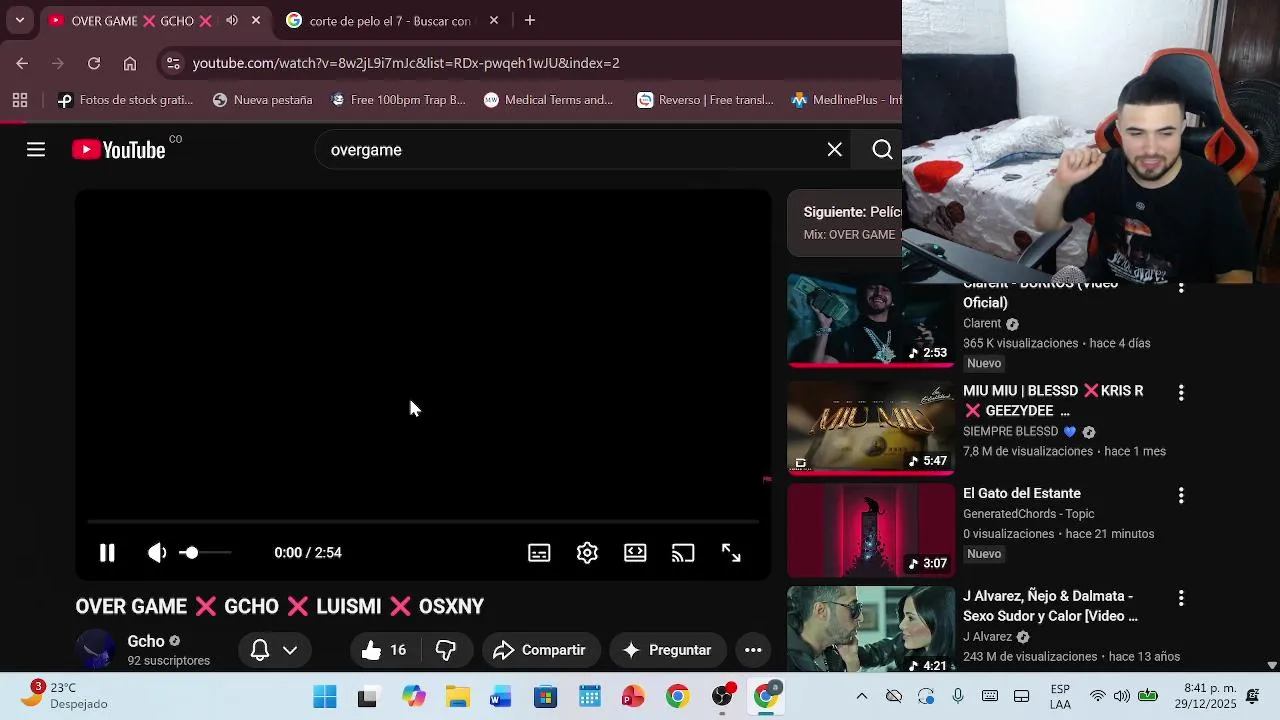Go back in the browser
Screen dimensions: 1280x720
pos(22,63)
